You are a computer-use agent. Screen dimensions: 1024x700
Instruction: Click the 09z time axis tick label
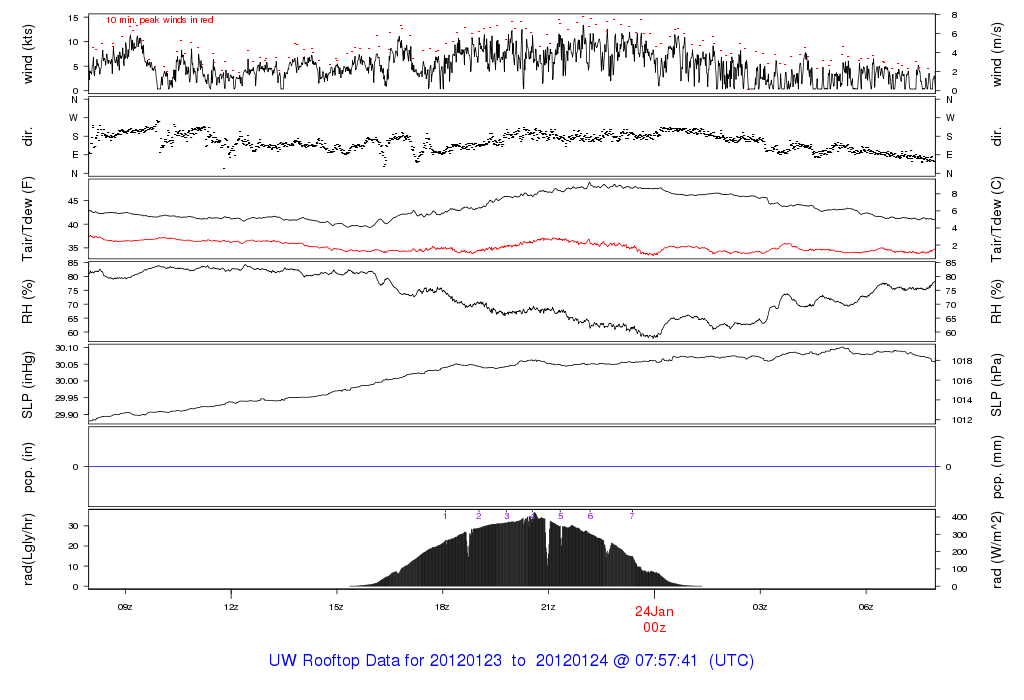(x=125, y=606)
